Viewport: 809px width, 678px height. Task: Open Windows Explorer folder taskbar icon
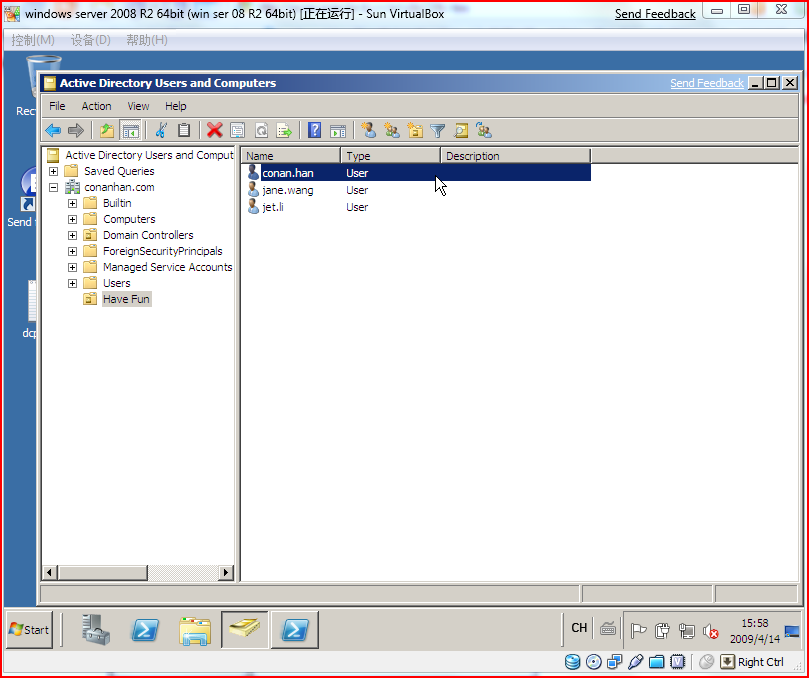pyautogui.click(x=195, y=630)
